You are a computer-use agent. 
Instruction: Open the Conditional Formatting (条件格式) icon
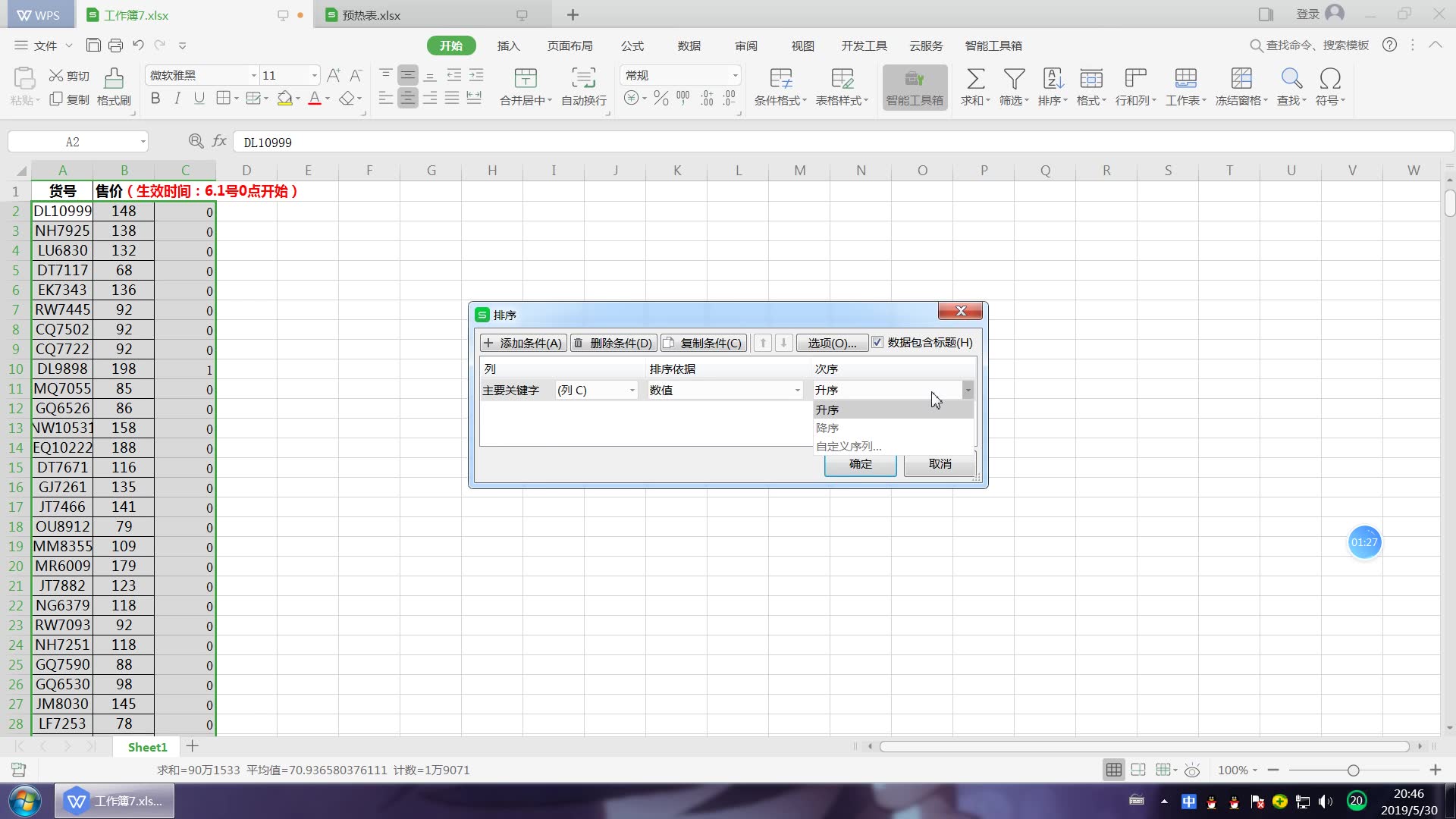[x=780, y=79]
